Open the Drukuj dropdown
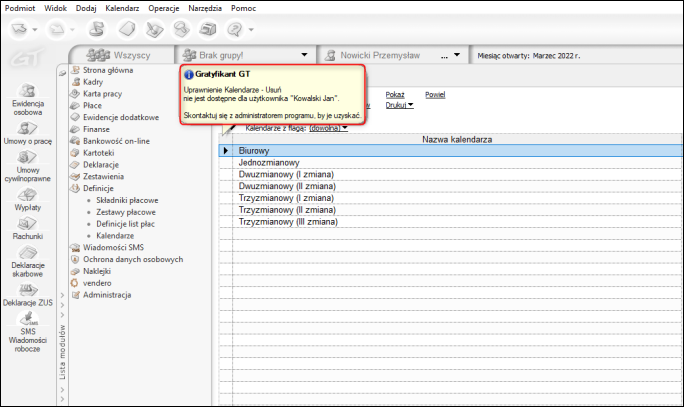This screenshot has height=407, width=684. [x=399, y=105]
